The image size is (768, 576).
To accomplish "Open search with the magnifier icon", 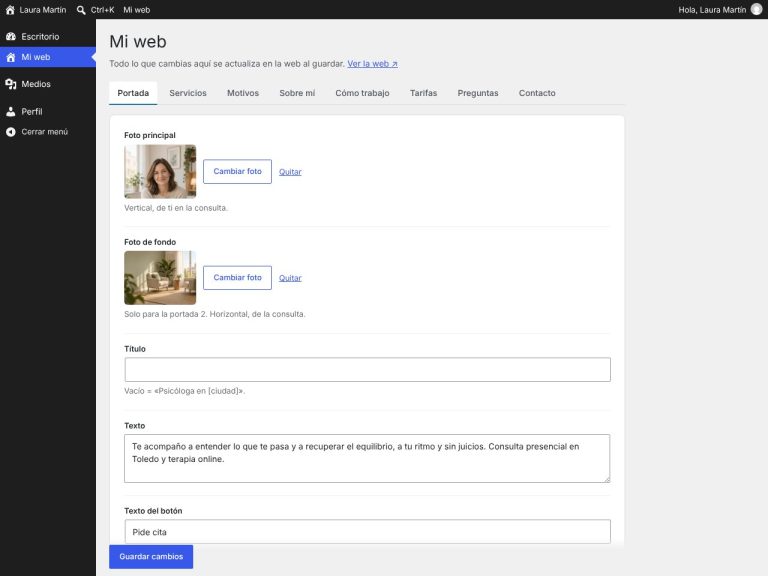I will [81, 10].
